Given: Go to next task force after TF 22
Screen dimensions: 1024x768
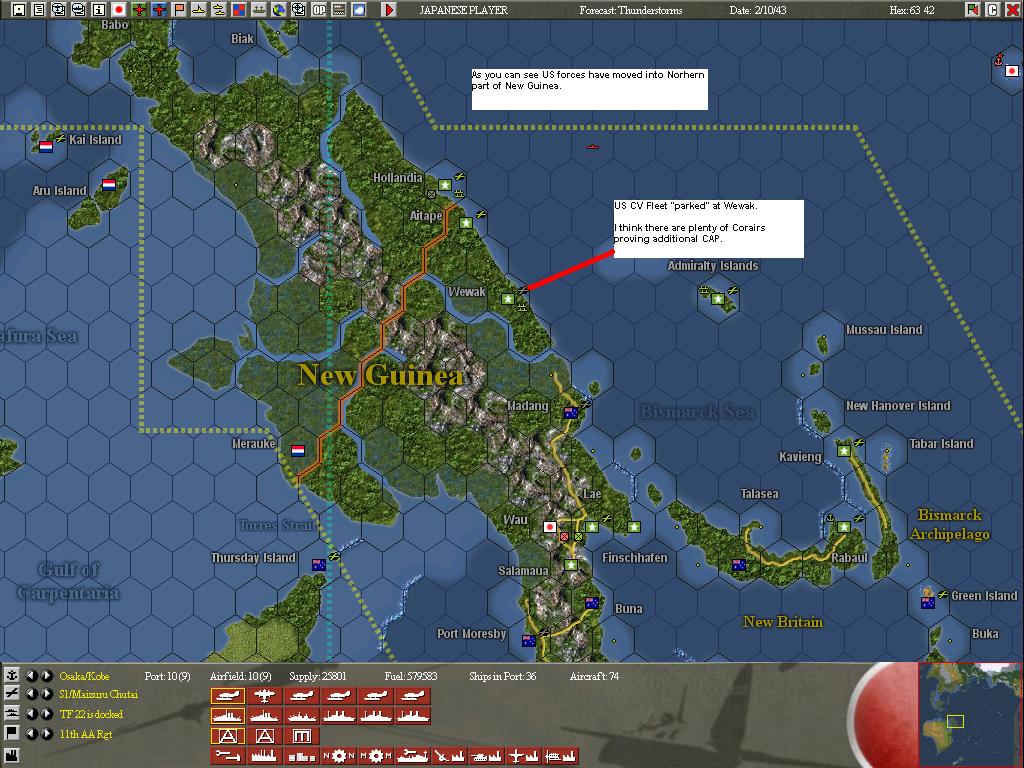Looking at the screenshot, I should (46, 714).
